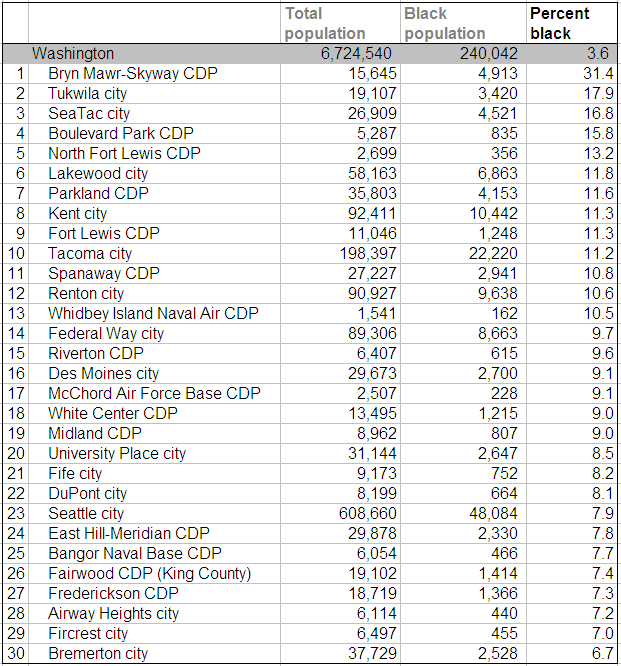Select the 'Percent black' header cell
This screenshot has height=666, width=621.
tap(572, 23)
